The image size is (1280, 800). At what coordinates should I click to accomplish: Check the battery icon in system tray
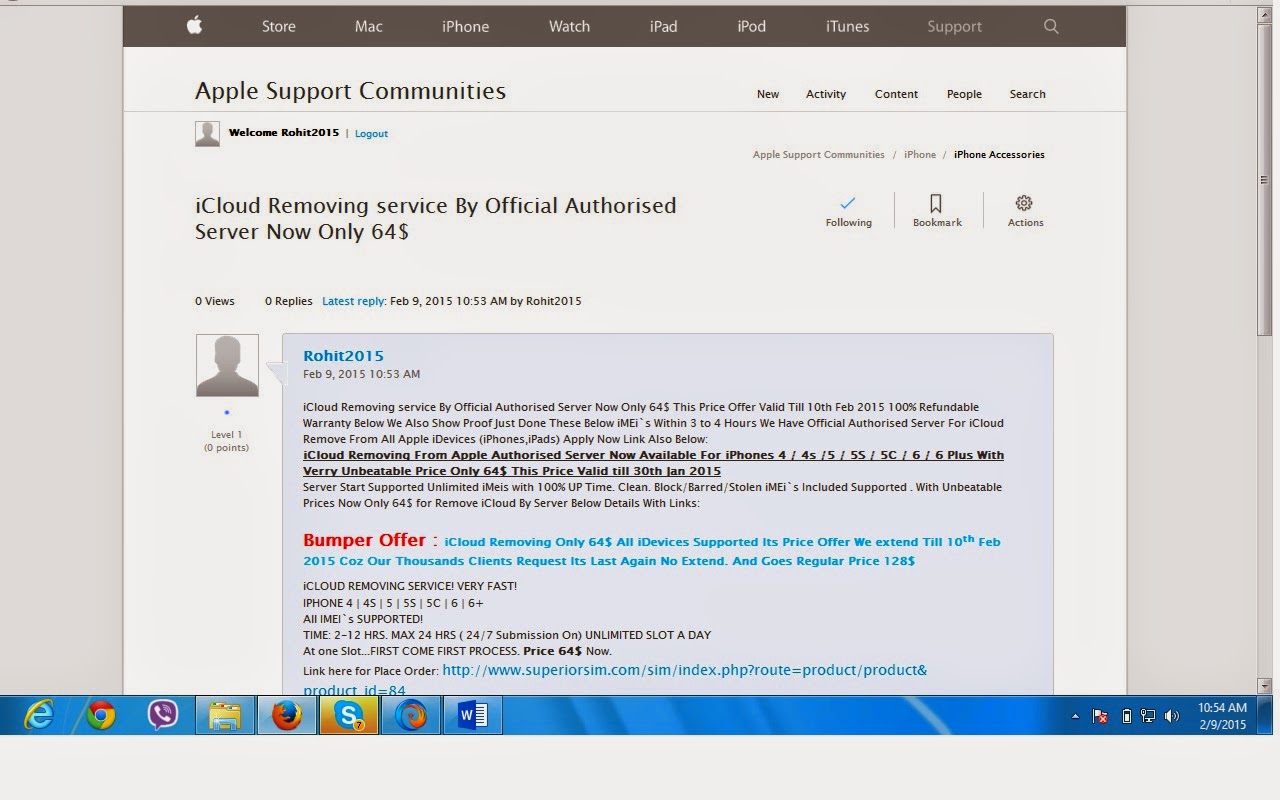tap(1126, 716)
